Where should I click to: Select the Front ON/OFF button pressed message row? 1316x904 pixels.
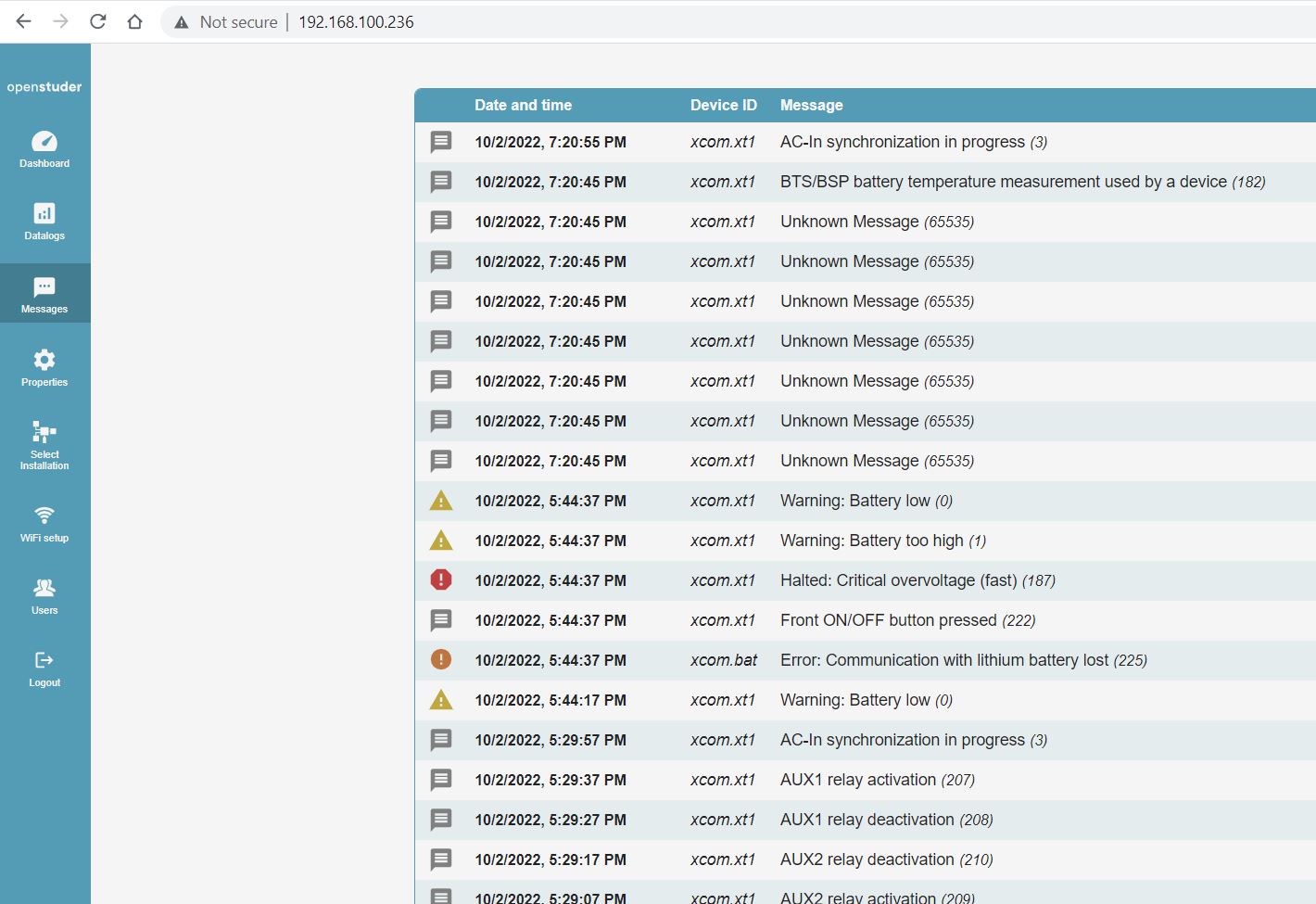pyautogui.click(x=888, y=620)
